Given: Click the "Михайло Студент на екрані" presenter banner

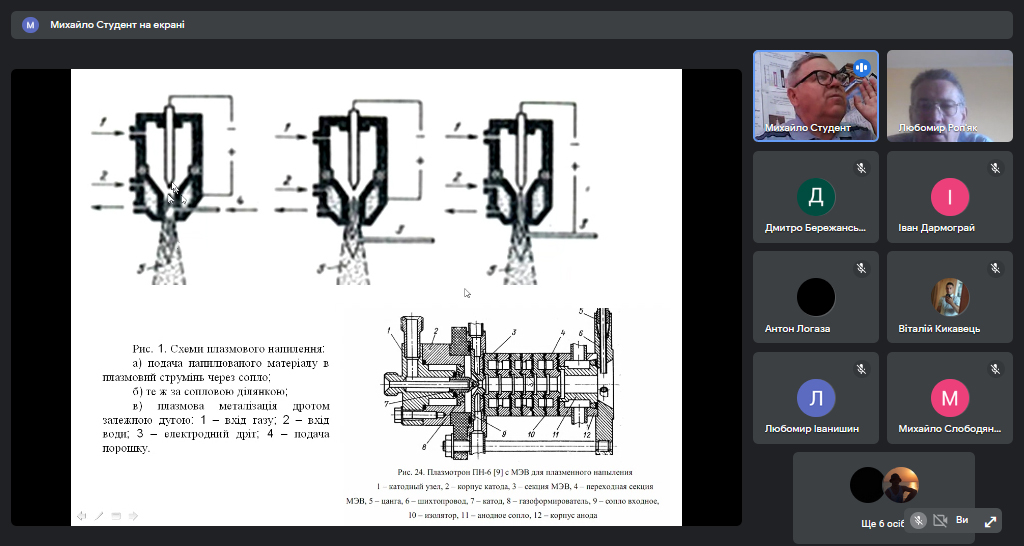Looking at the screenshot, I should pyautogui.click(x=117, y=25).
